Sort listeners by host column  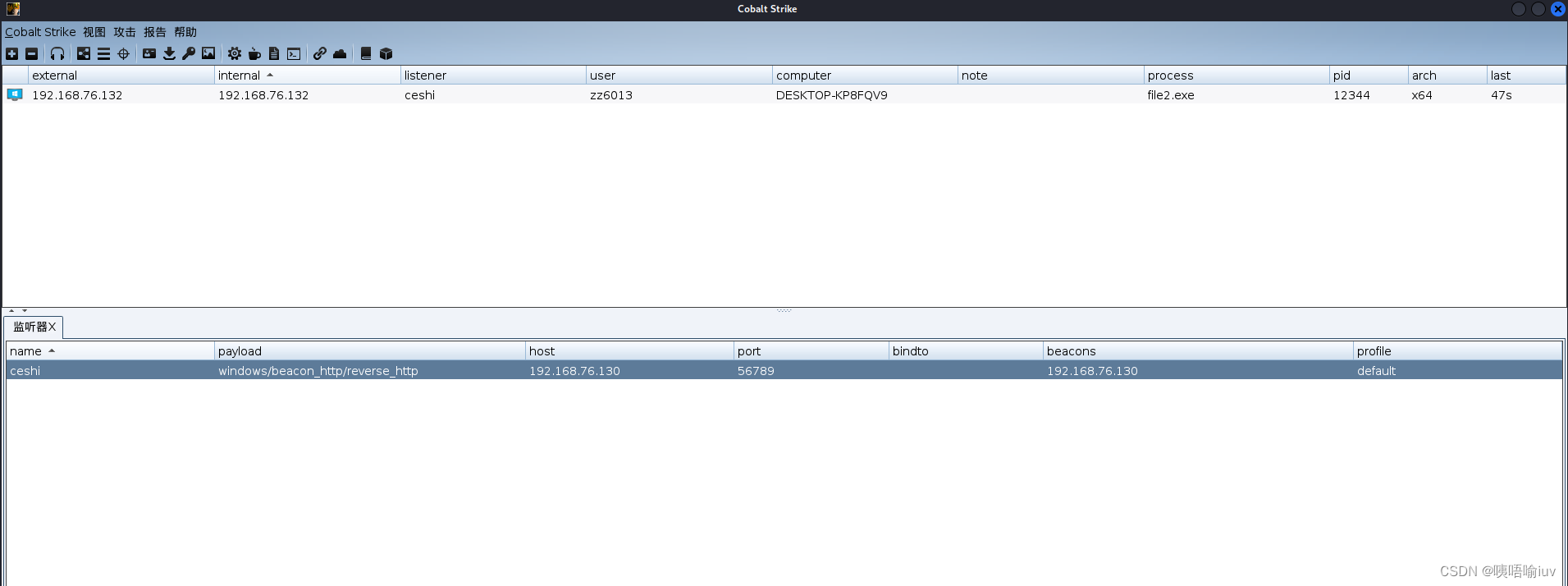(x=629, y=350)
